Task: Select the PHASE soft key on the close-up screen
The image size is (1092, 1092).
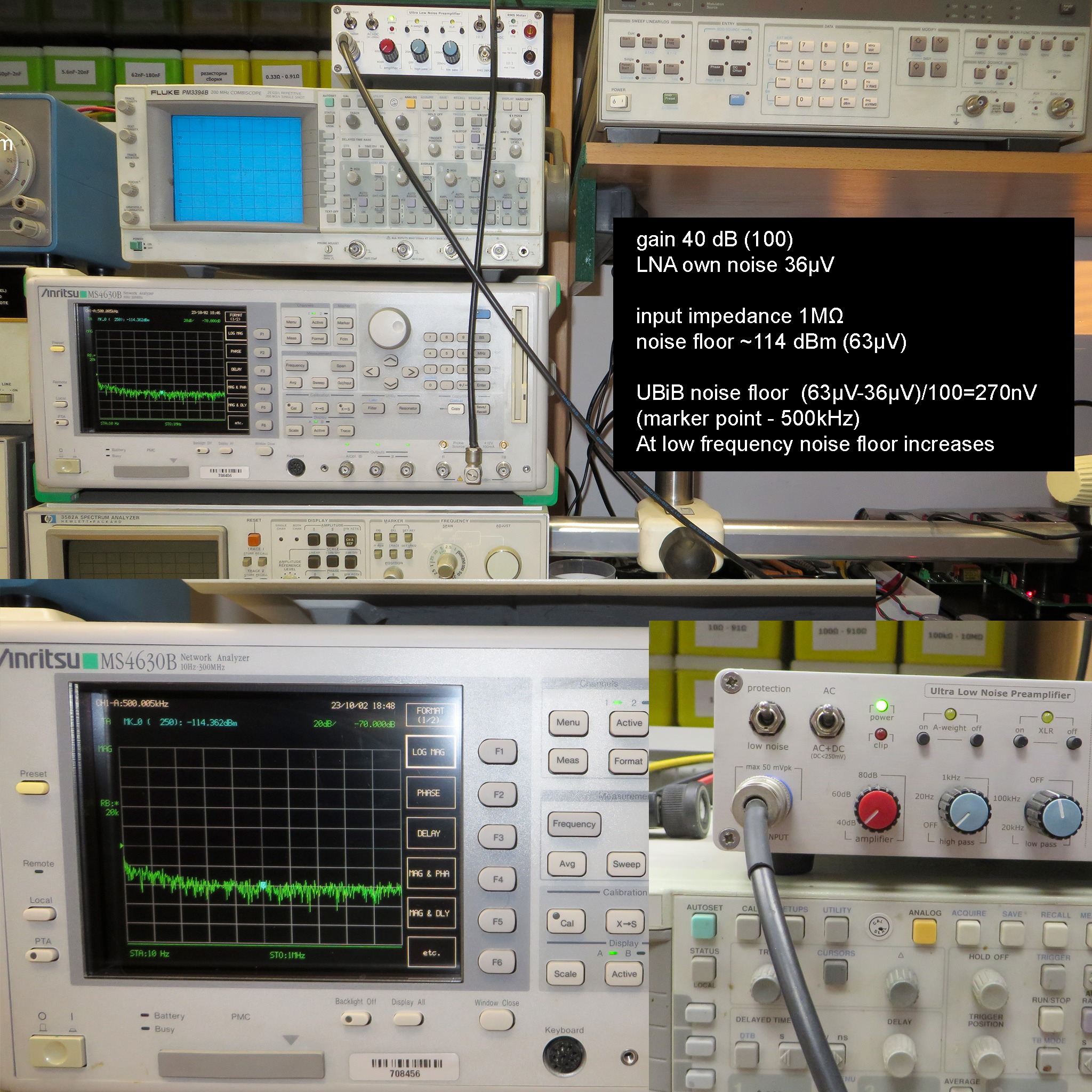Action: pyautogui.click(x=430, y=793)
